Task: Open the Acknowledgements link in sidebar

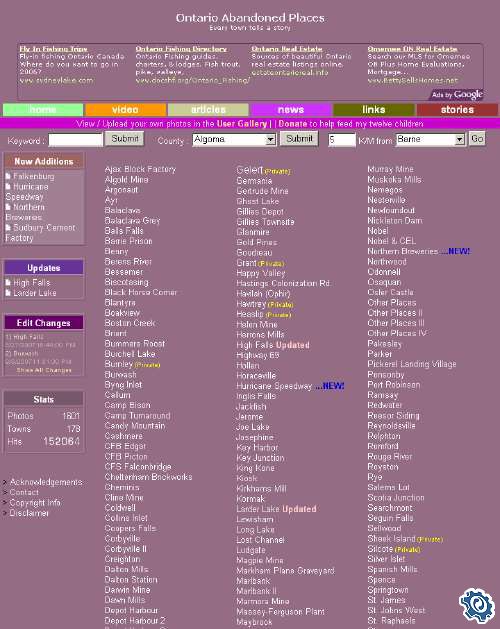Action: (46, 482)
